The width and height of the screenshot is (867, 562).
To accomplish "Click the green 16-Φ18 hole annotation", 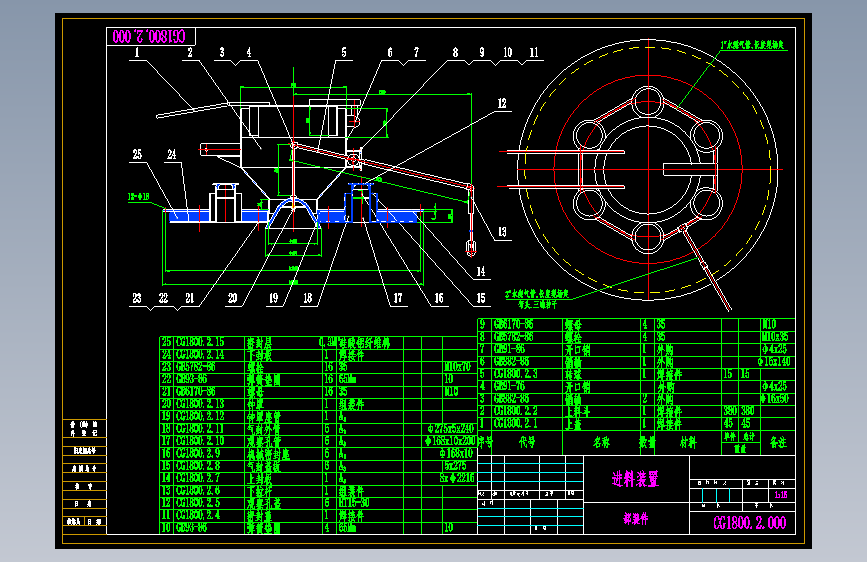I will (139, 197).
